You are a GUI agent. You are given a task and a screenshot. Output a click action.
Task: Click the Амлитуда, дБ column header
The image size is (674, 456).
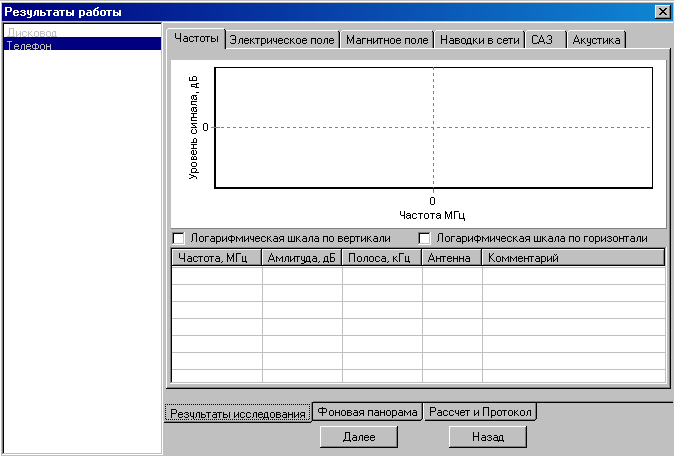(302, 258)
